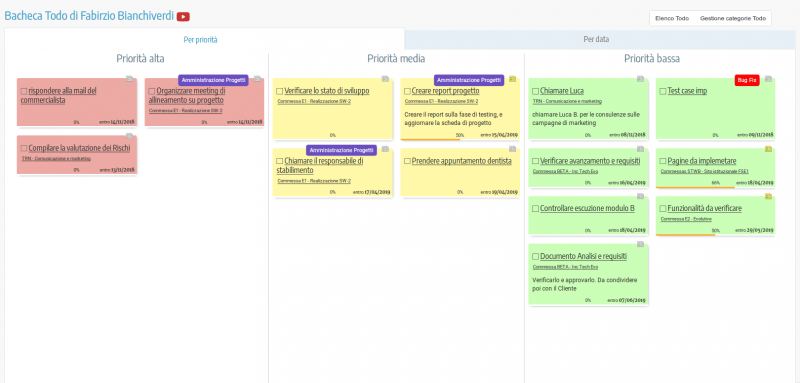The image size is (800, 383).
Task: Click the 'Priorità alta' column heading
Action: pyautogui.click(x=140, y=59)
